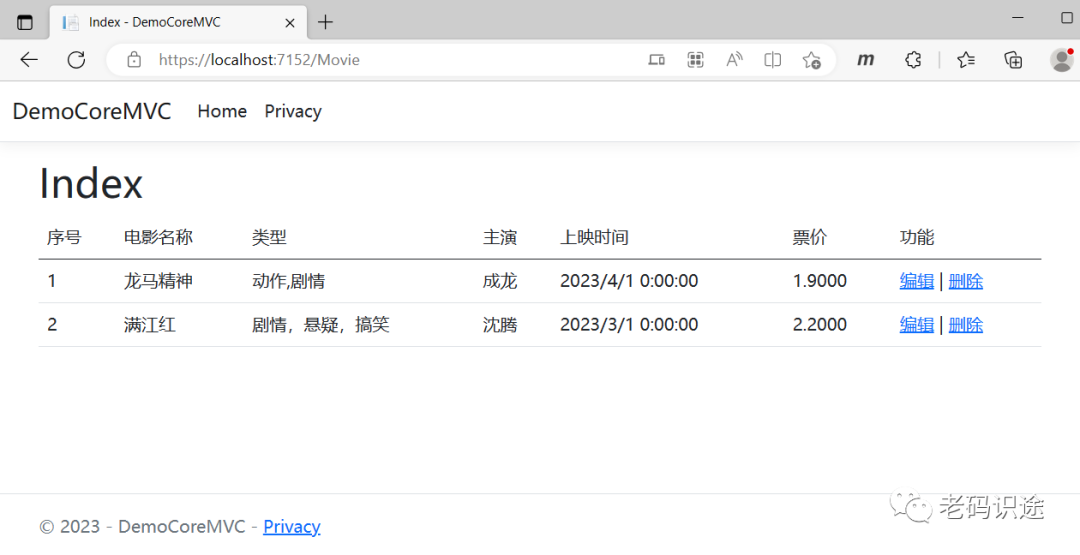View site information lock icon

[134, 60]
